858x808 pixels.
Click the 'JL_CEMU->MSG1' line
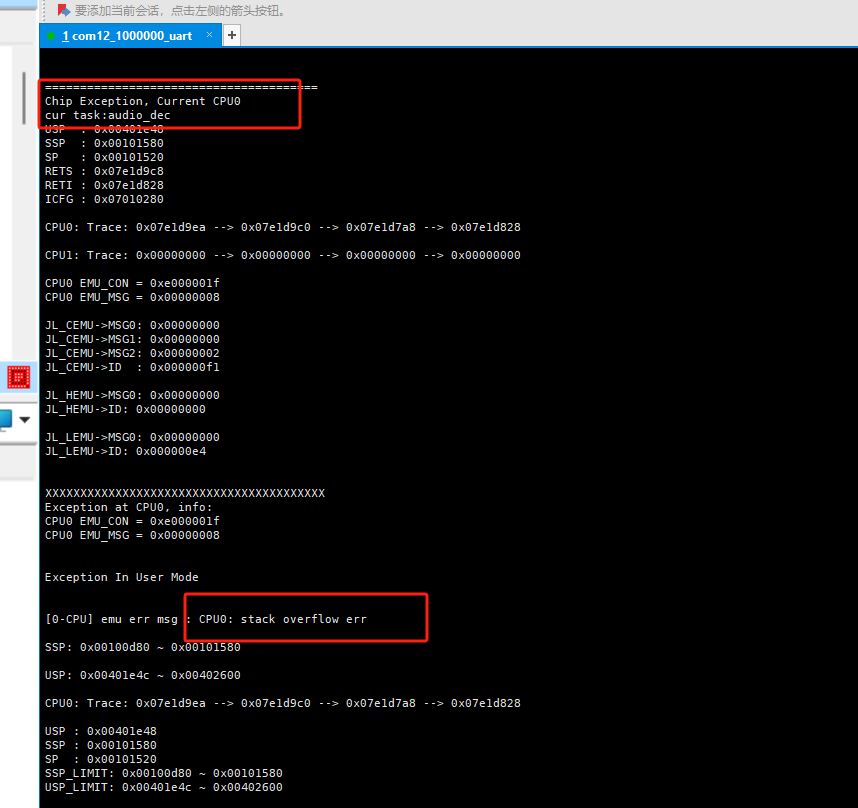[x=132, y=339]
